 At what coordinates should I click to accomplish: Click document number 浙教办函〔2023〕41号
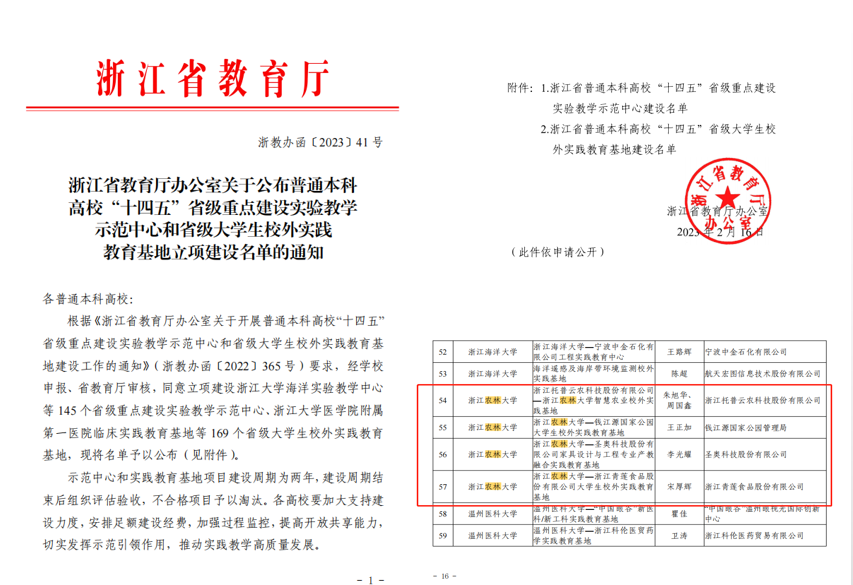click(x=320, y=143)
